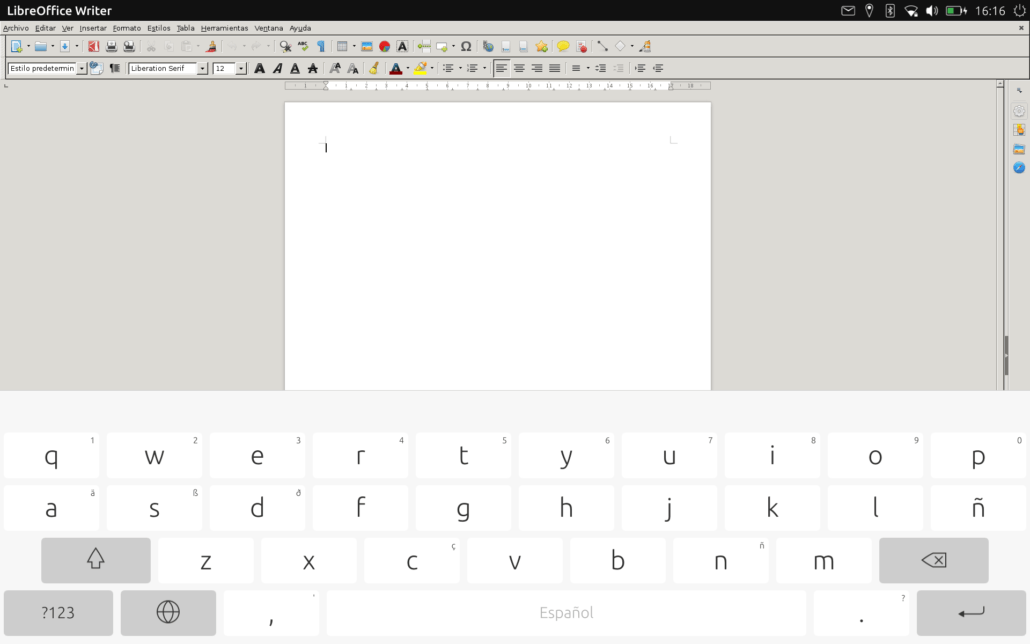
Task: Open highlighting color dropdown arrow
Action: tap(432, 68)
